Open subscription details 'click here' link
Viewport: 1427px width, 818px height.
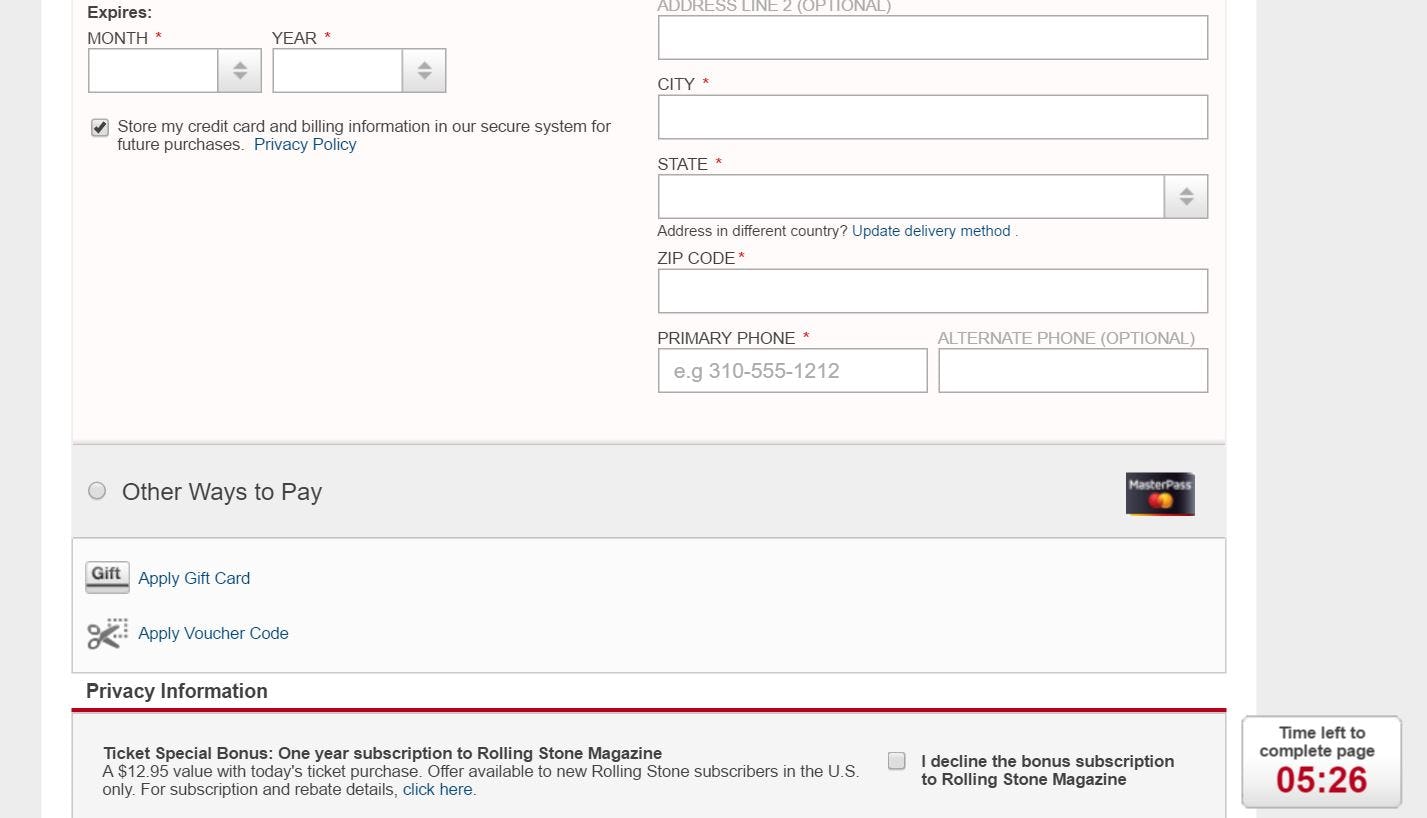pyautogui.click(x=437, y=790)
